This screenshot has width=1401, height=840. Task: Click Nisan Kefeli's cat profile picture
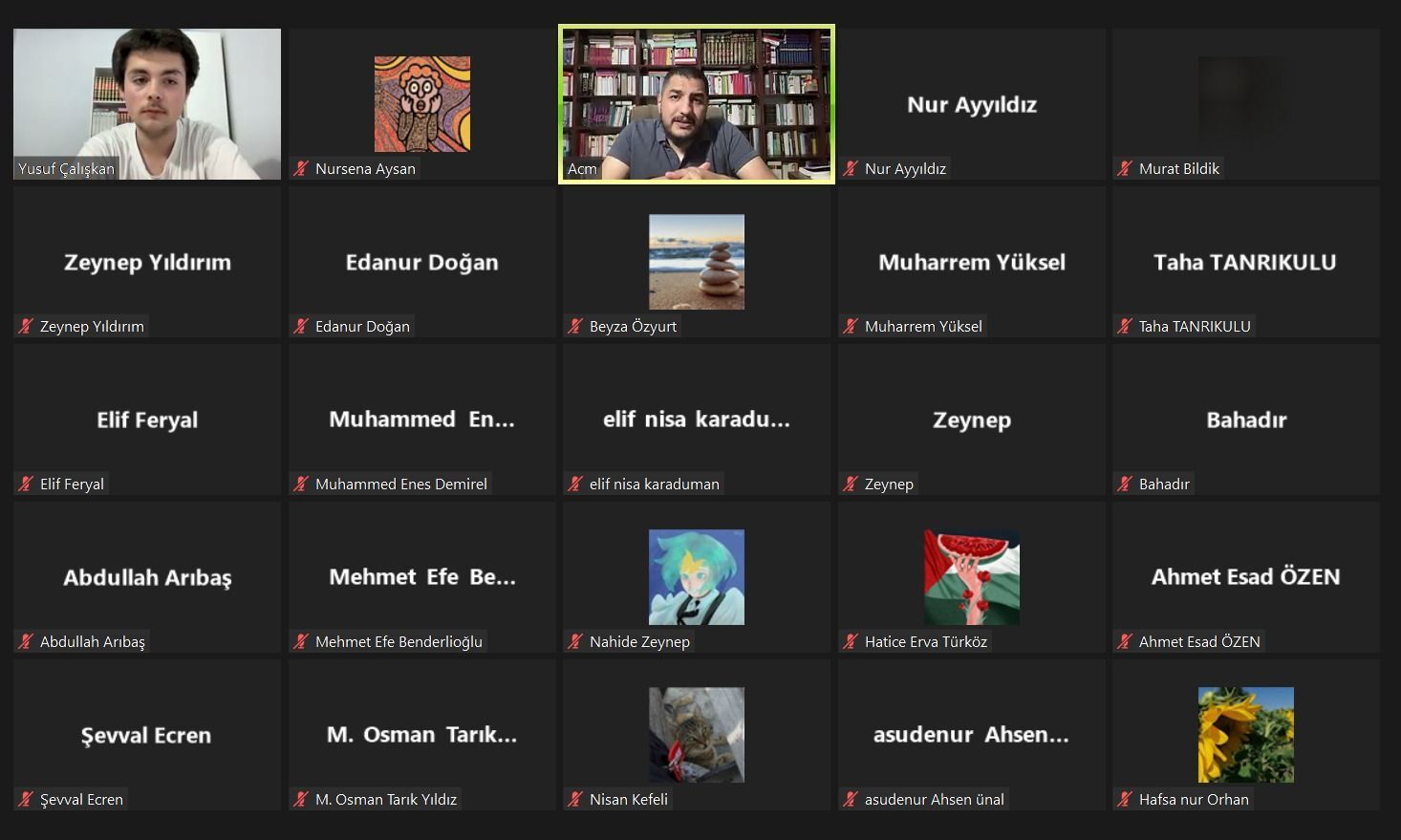click(697, 735)
